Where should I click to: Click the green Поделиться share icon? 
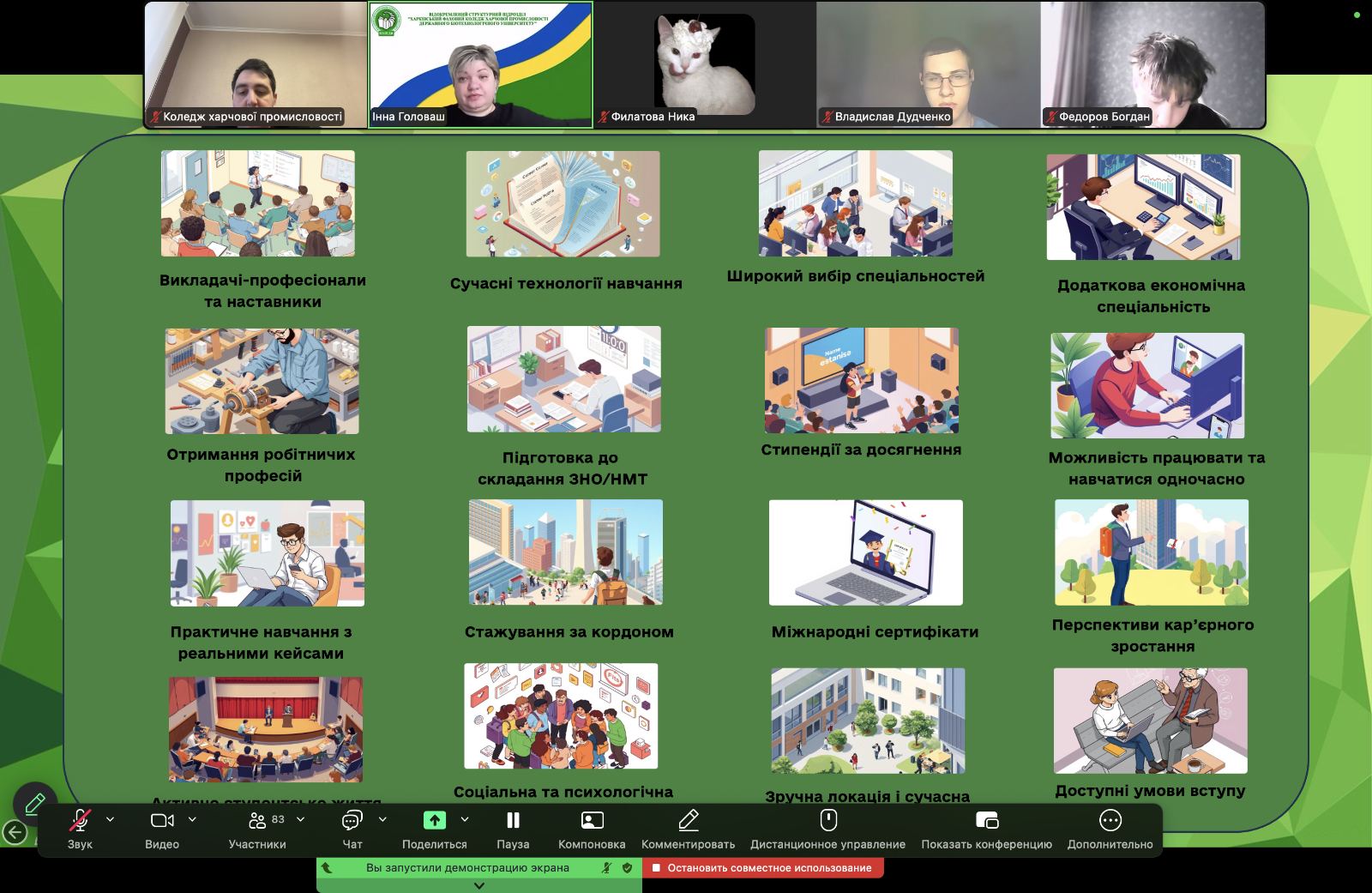point(435,821)
